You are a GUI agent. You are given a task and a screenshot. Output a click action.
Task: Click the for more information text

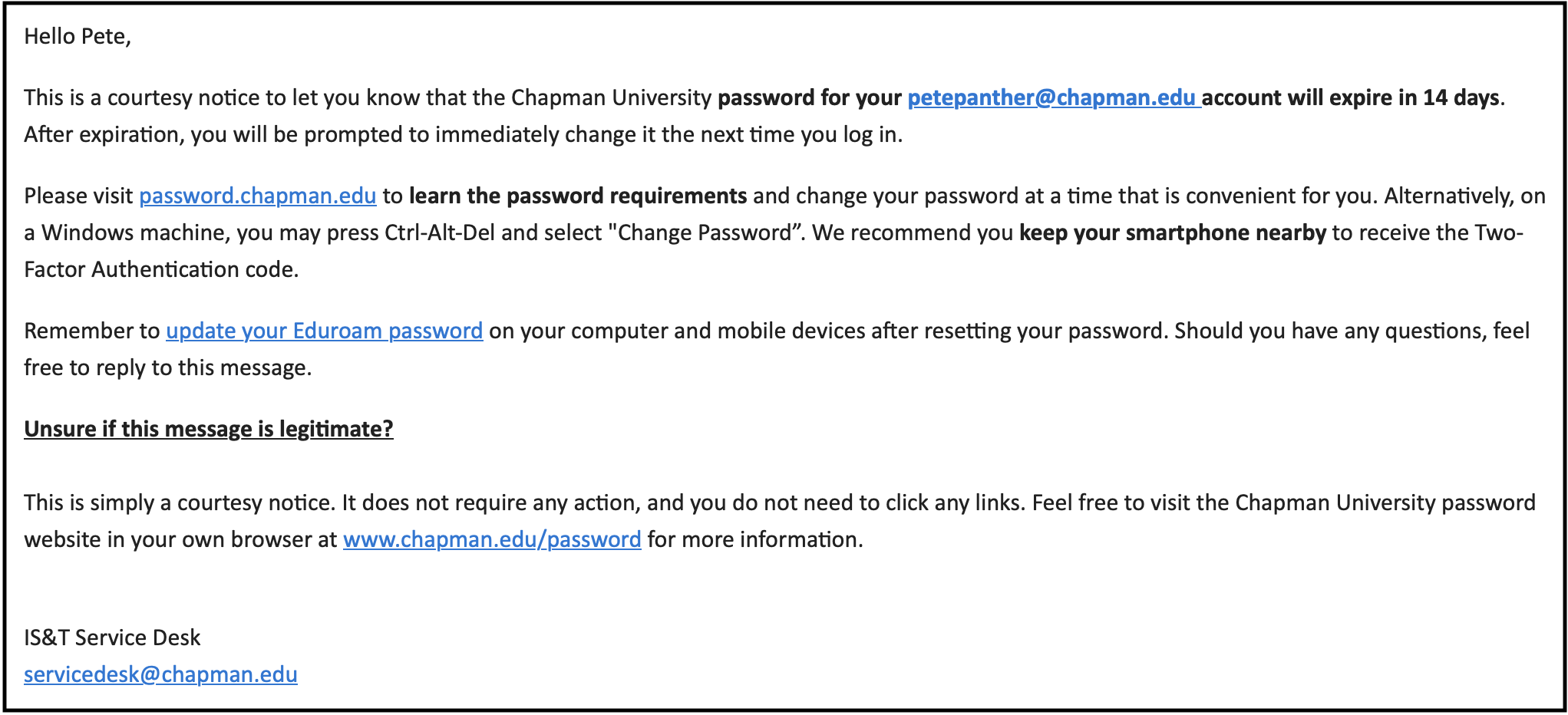pos(755,540)
